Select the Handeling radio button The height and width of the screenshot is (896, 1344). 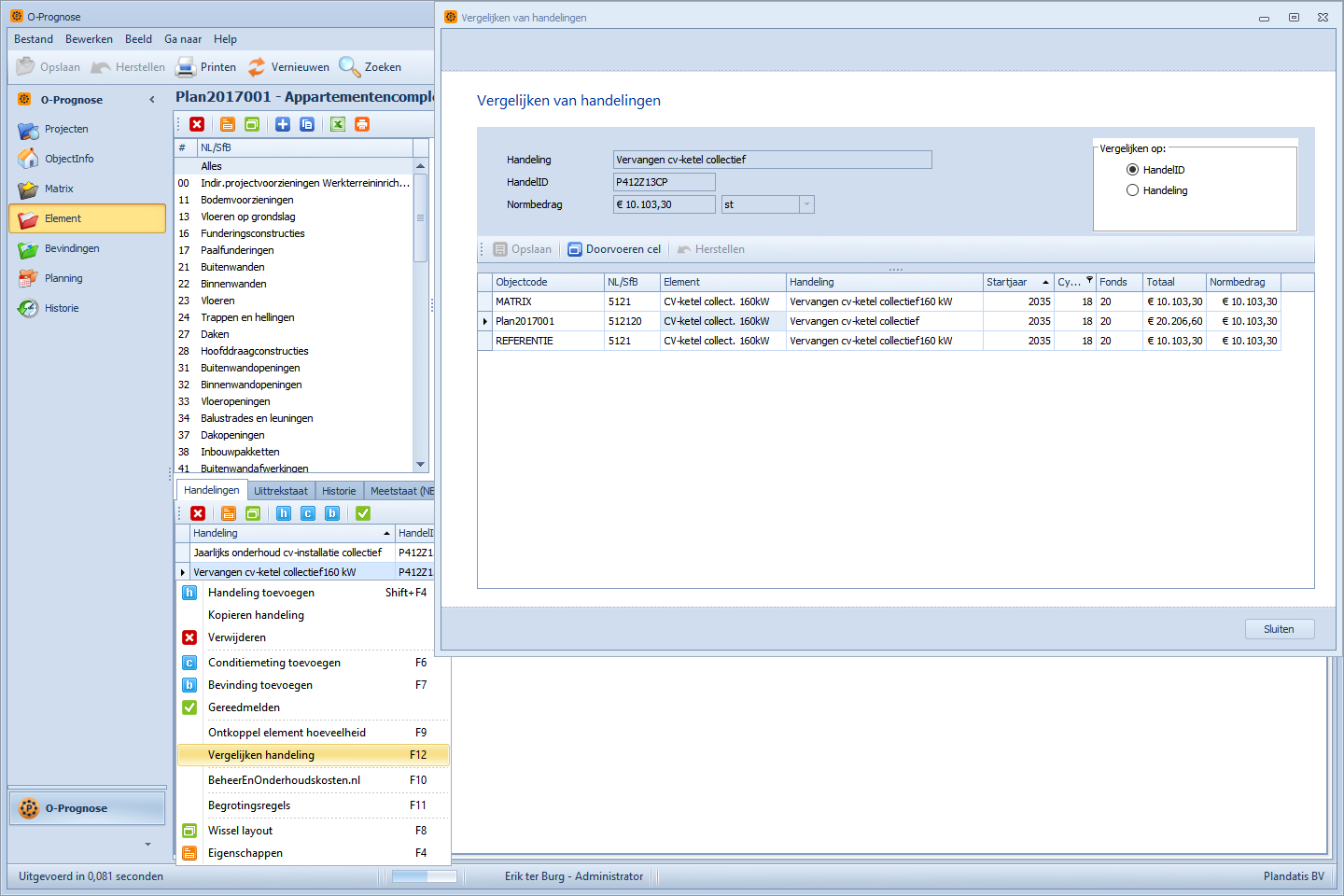tap(1133, 190)
